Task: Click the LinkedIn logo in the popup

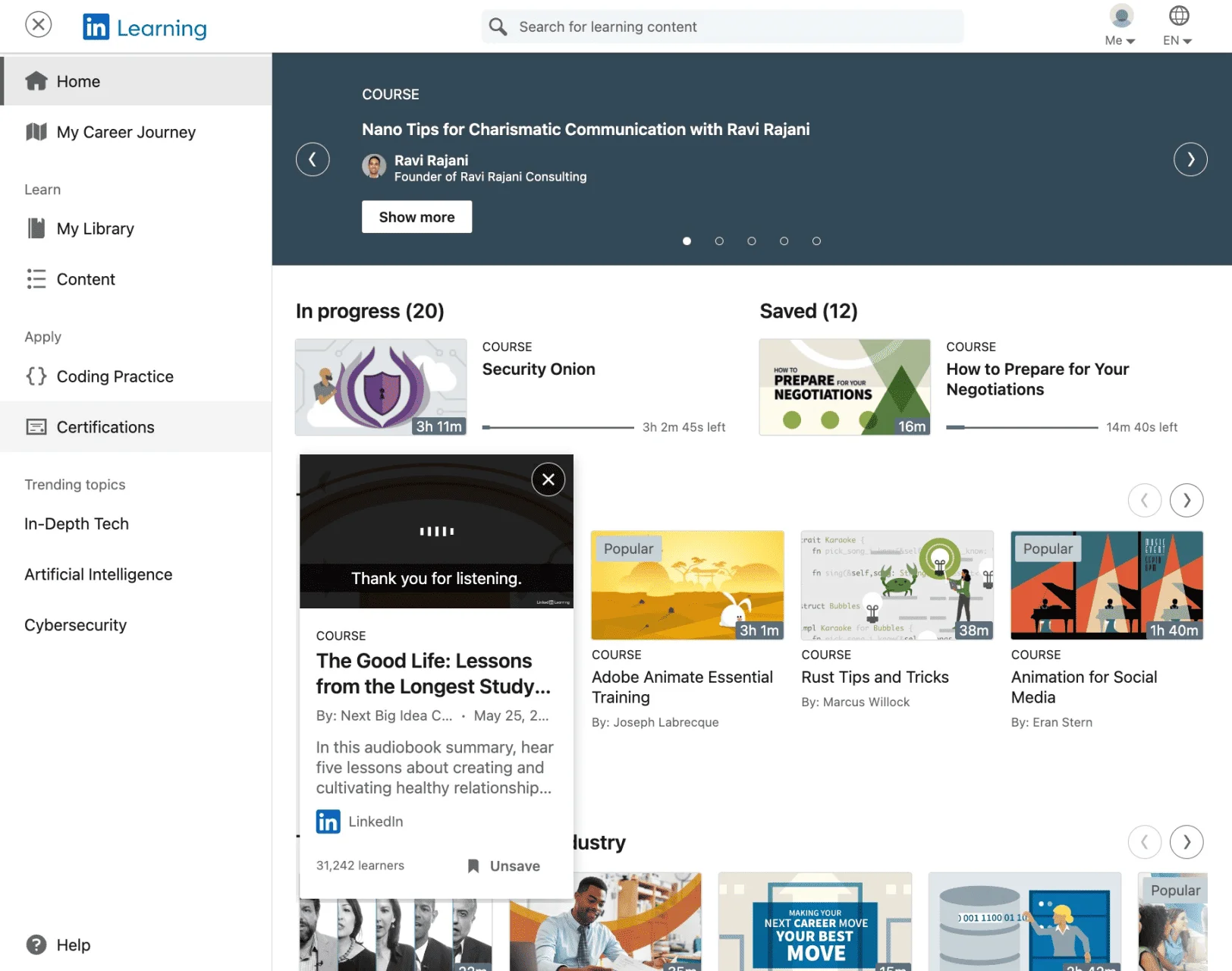Action: pos(328,822)
